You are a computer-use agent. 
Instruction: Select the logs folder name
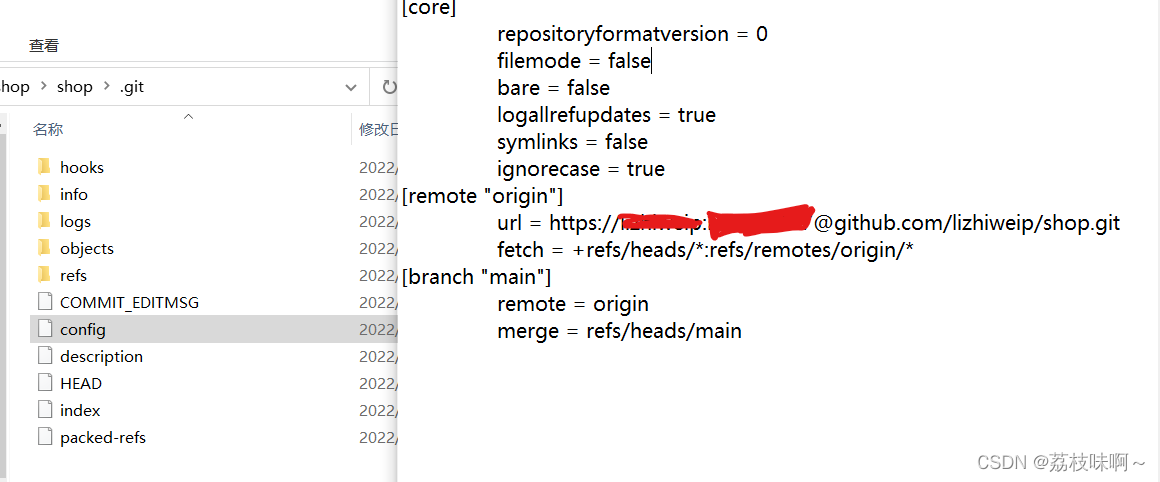pyautogui.click(x=75, y=221)
